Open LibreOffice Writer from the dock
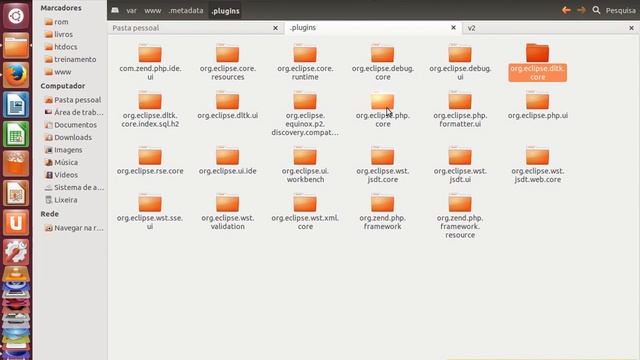Screen dimensions: 640x360 (16, 105)
